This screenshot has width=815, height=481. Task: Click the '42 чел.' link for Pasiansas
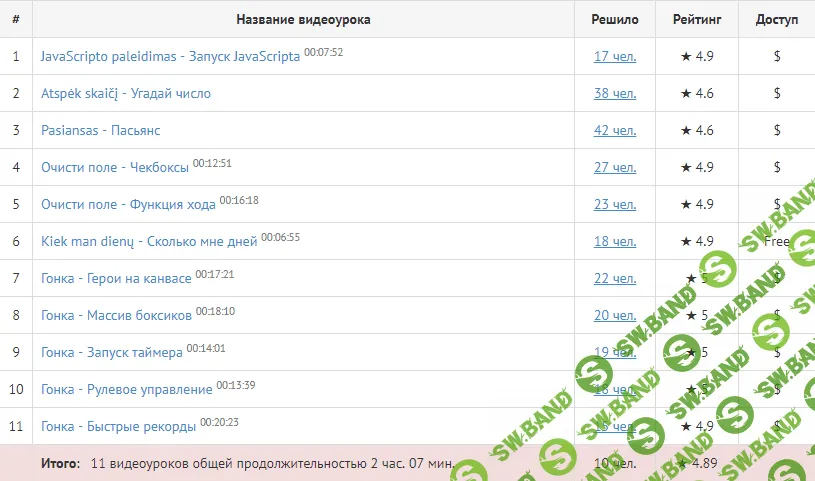pos(614,131)
